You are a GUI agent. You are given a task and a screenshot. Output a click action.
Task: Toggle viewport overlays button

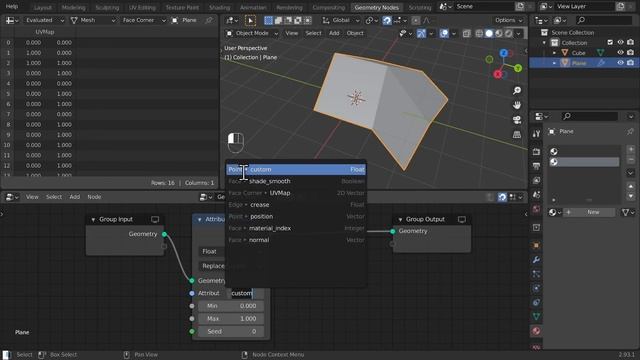[444, 33]
